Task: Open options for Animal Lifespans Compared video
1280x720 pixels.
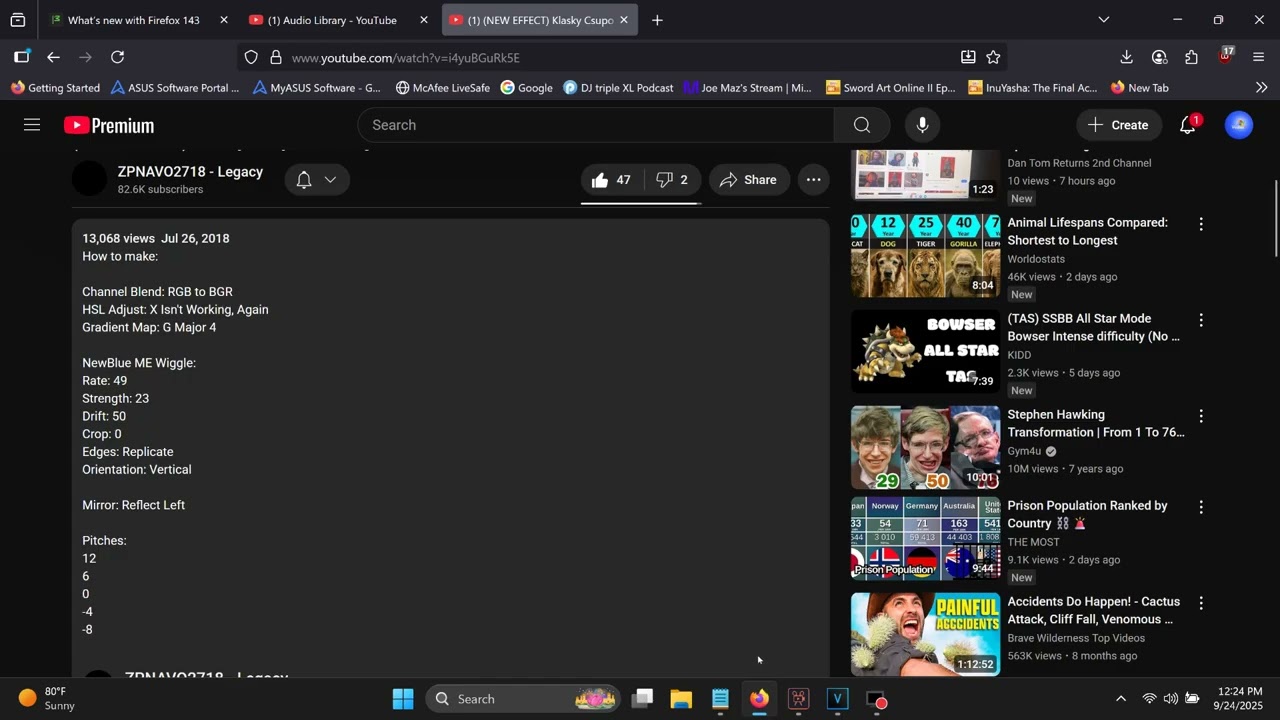Action: pyautogui.click(x=1201, y=224)
